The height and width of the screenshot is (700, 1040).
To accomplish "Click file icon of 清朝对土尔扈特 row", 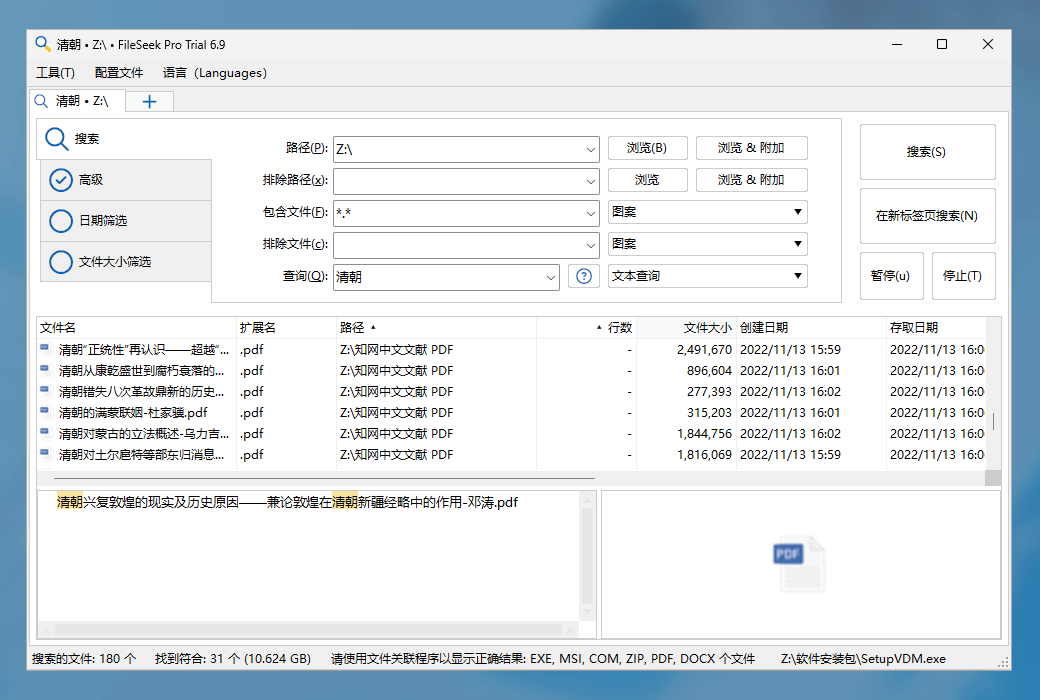I will pos(46,455).
